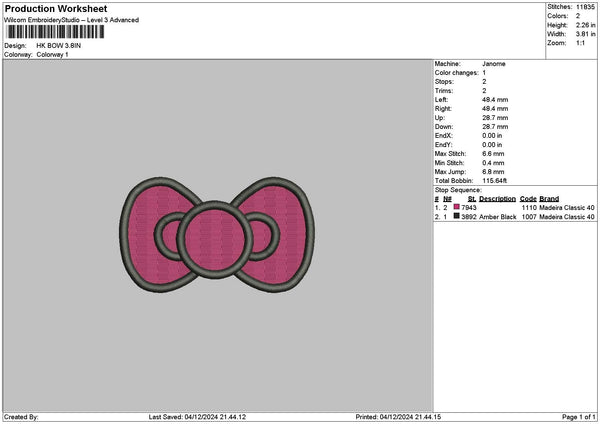Click the 'Created By:' footer label
The image size is (600, 424).
point(21,417)
